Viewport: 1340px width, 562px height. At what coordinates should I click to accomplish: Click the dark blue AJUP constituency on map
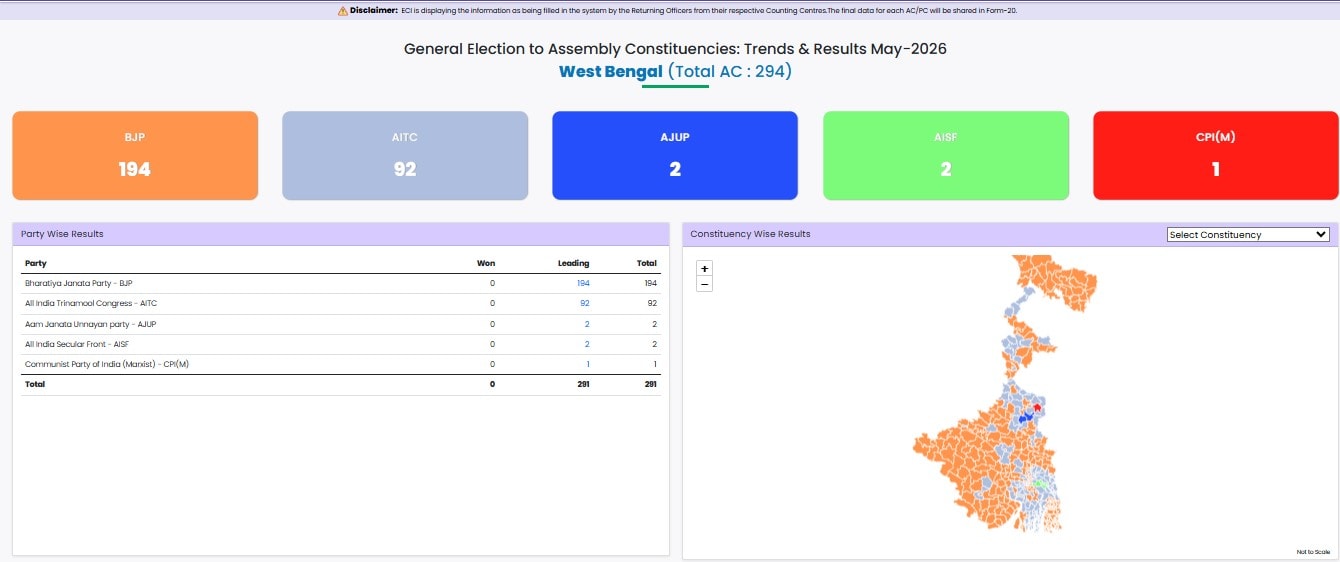point(1027,416)
